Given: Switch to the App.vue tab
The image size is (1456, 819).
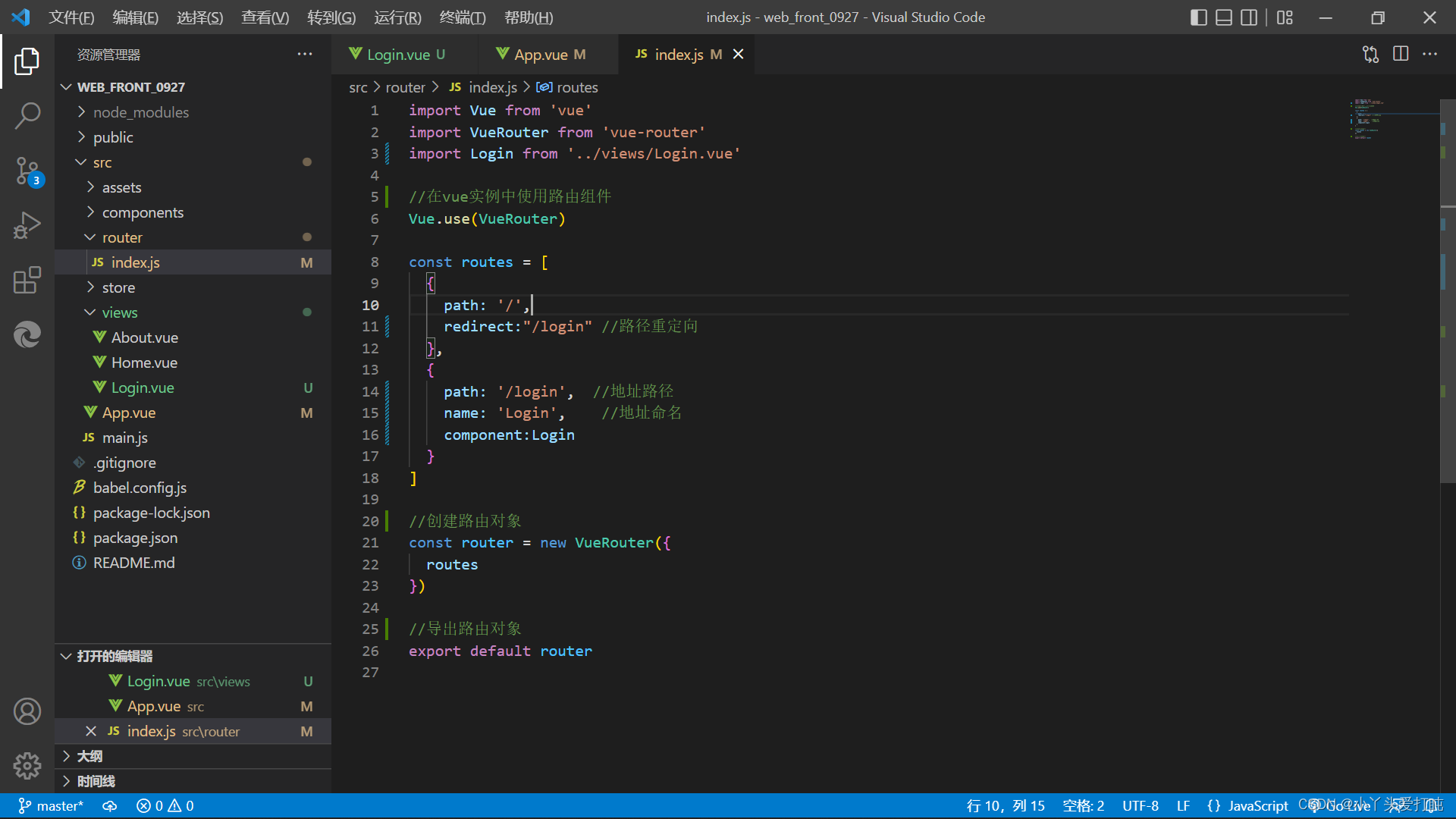Looking at the screenshot, I should pos(548,55).
